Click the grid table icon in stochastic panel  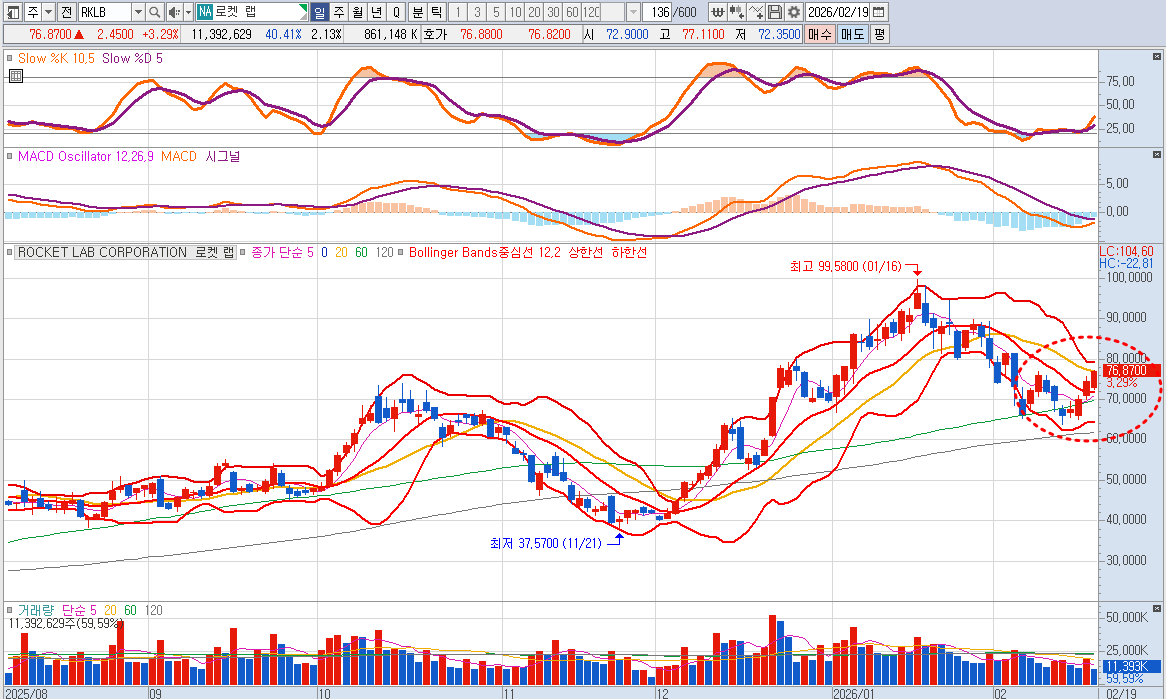click(15, 75)
